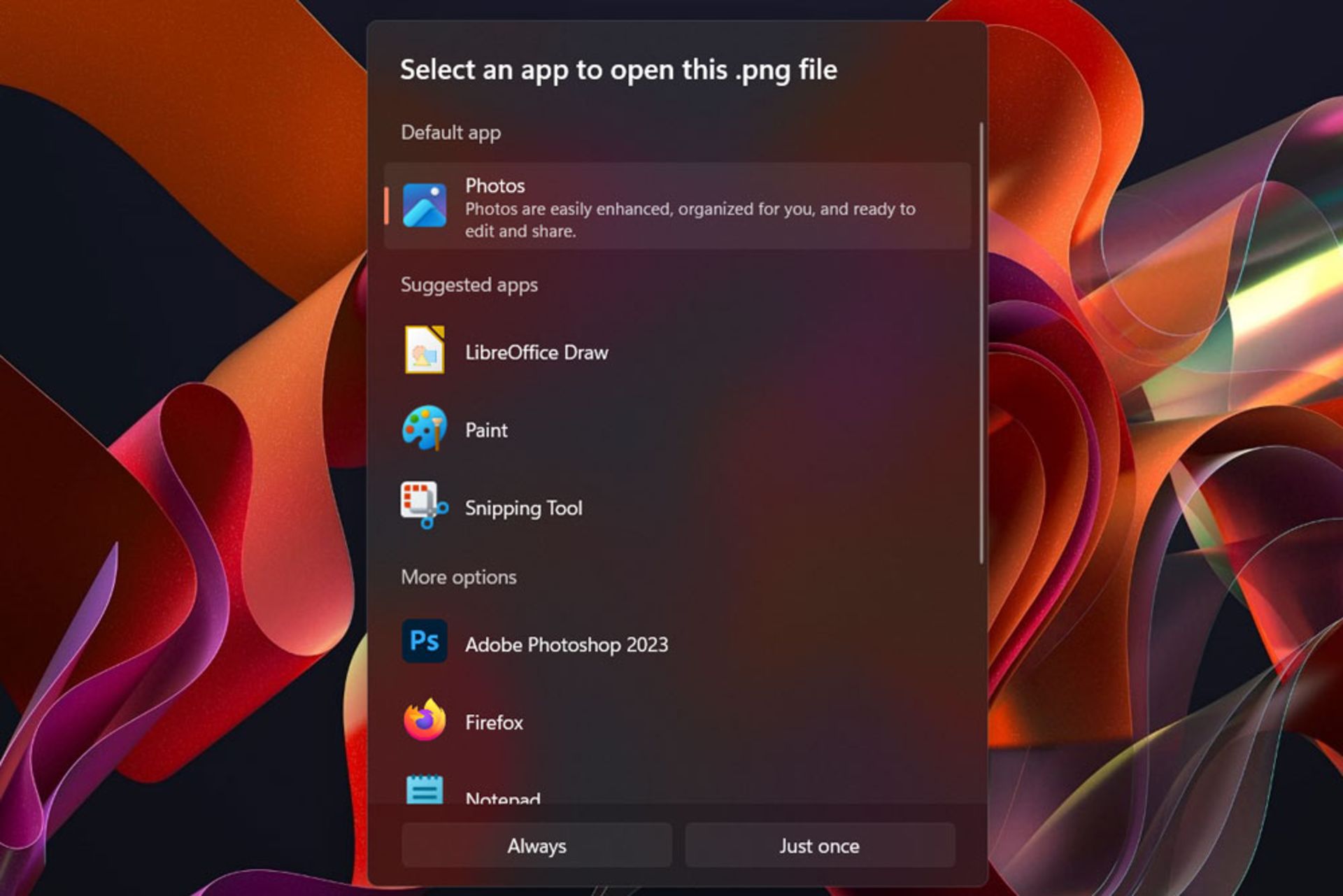
Task: Click the LibreOffice Draw icon
Action: click(x=425, y=350)
